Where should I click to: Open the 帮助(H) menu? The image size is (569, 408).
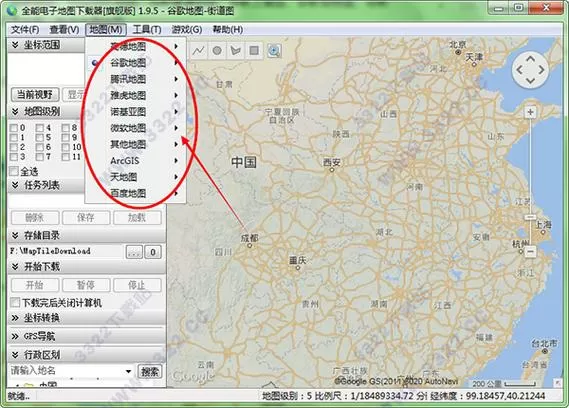tap(228, 29)
